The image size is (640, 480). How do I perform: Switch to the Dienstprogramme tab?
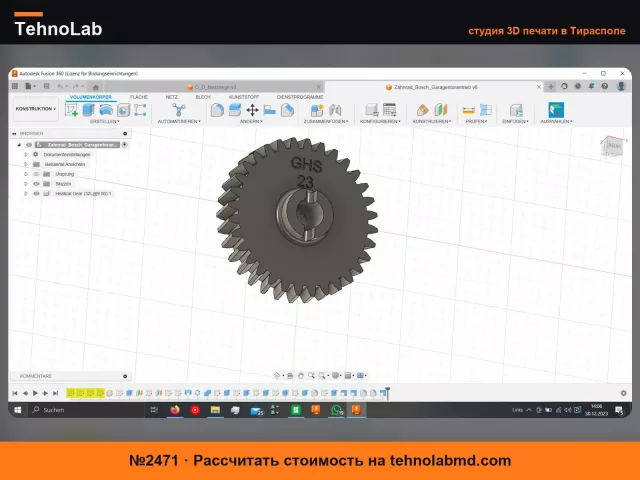pos(300,97)
